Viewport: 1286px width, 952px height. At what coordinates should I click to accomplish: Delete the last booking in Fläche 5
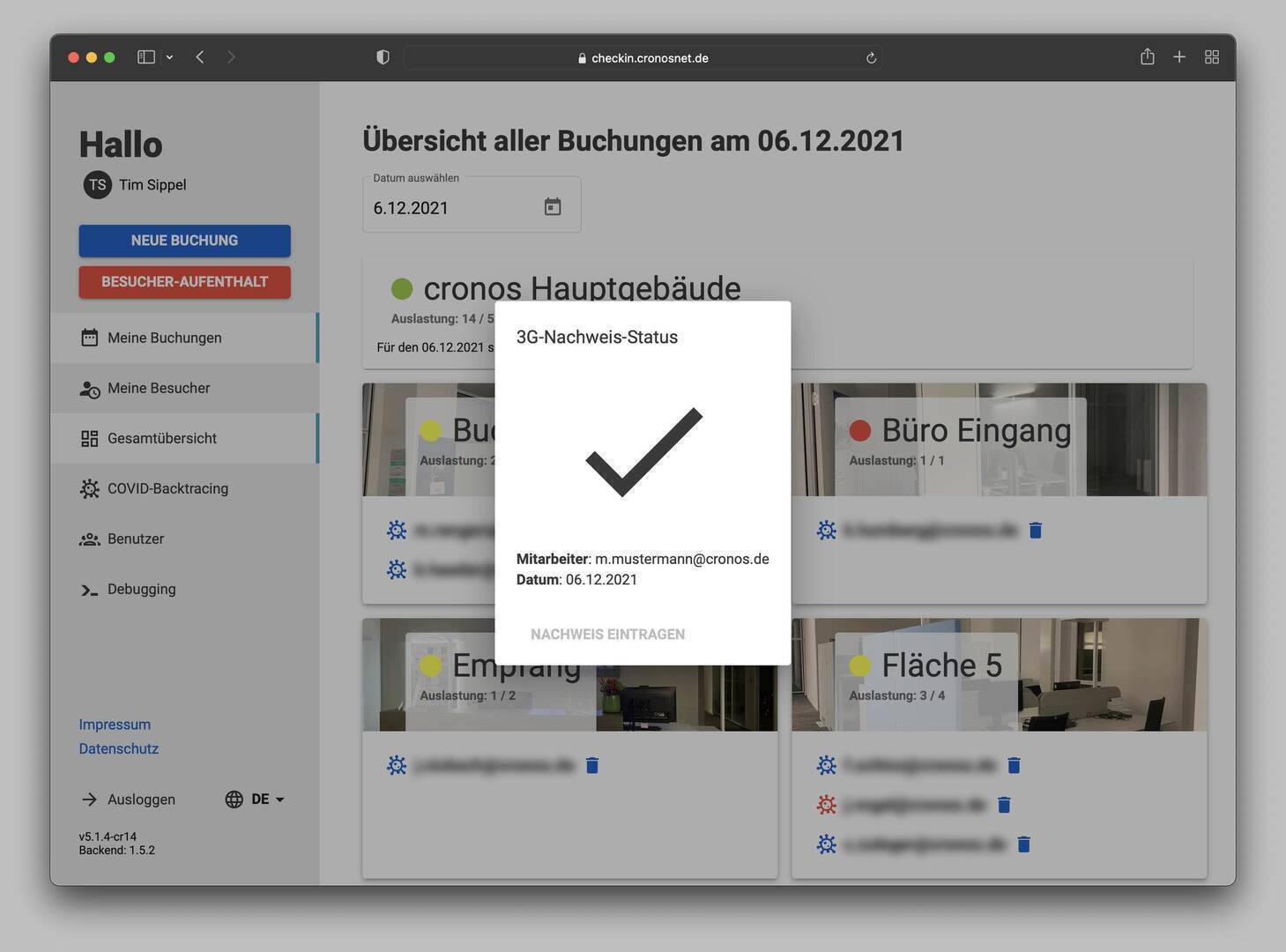[1023, 844]
